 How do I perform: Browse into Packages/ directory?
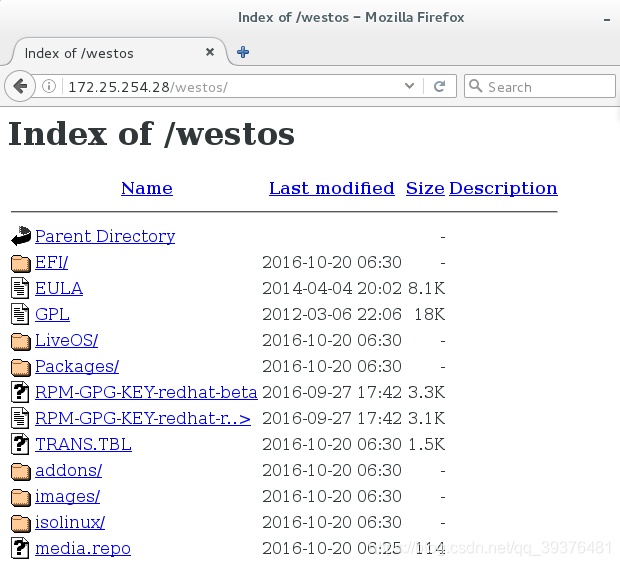coord(77,367)
